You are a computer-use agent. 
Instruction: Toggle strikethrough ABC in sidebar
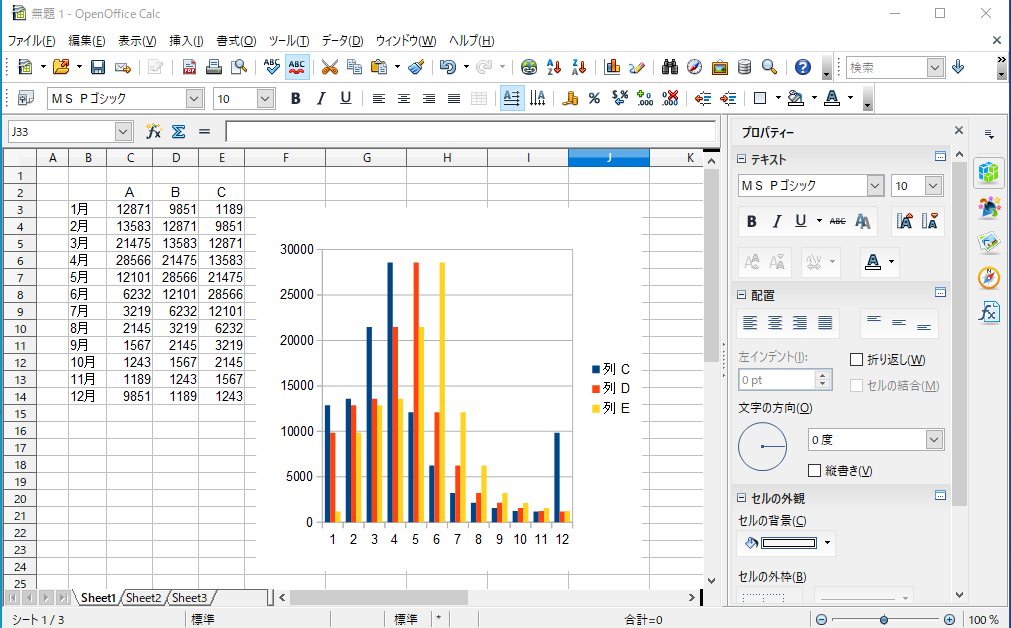(x=838, y=222)
